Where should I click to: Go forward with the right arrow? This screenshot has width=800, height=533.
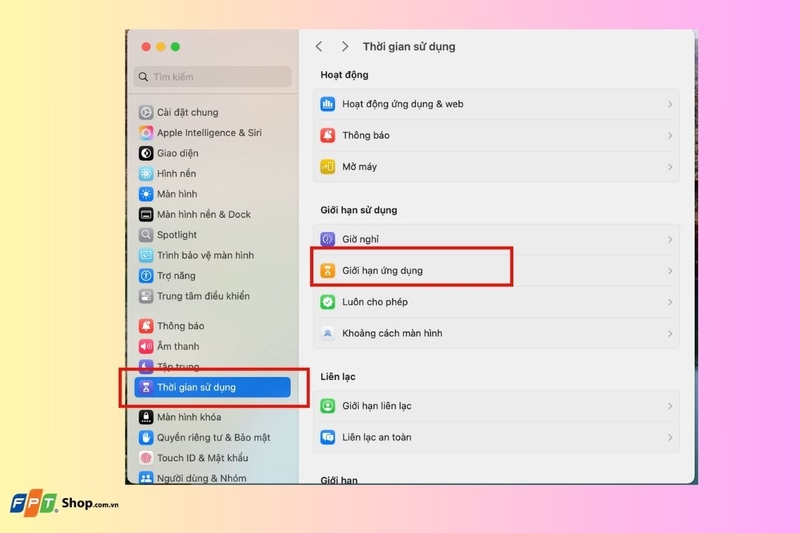pos(345,46)
